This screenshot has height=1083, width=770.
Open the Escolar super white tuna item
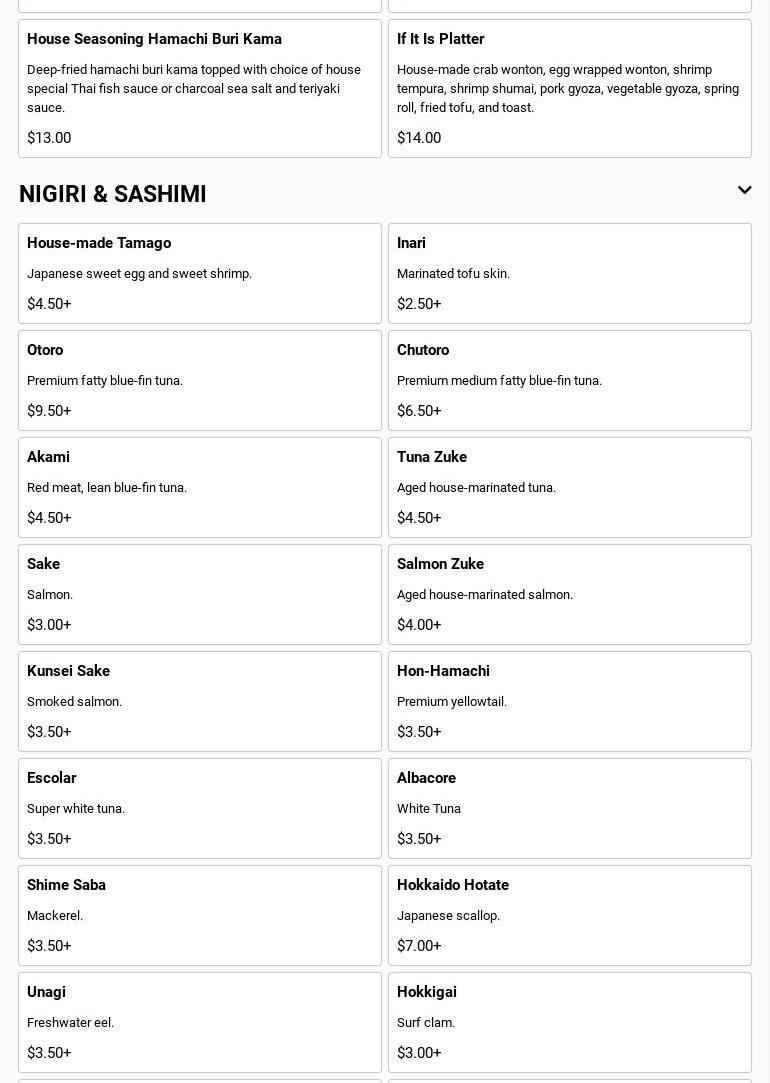point(199,808)
